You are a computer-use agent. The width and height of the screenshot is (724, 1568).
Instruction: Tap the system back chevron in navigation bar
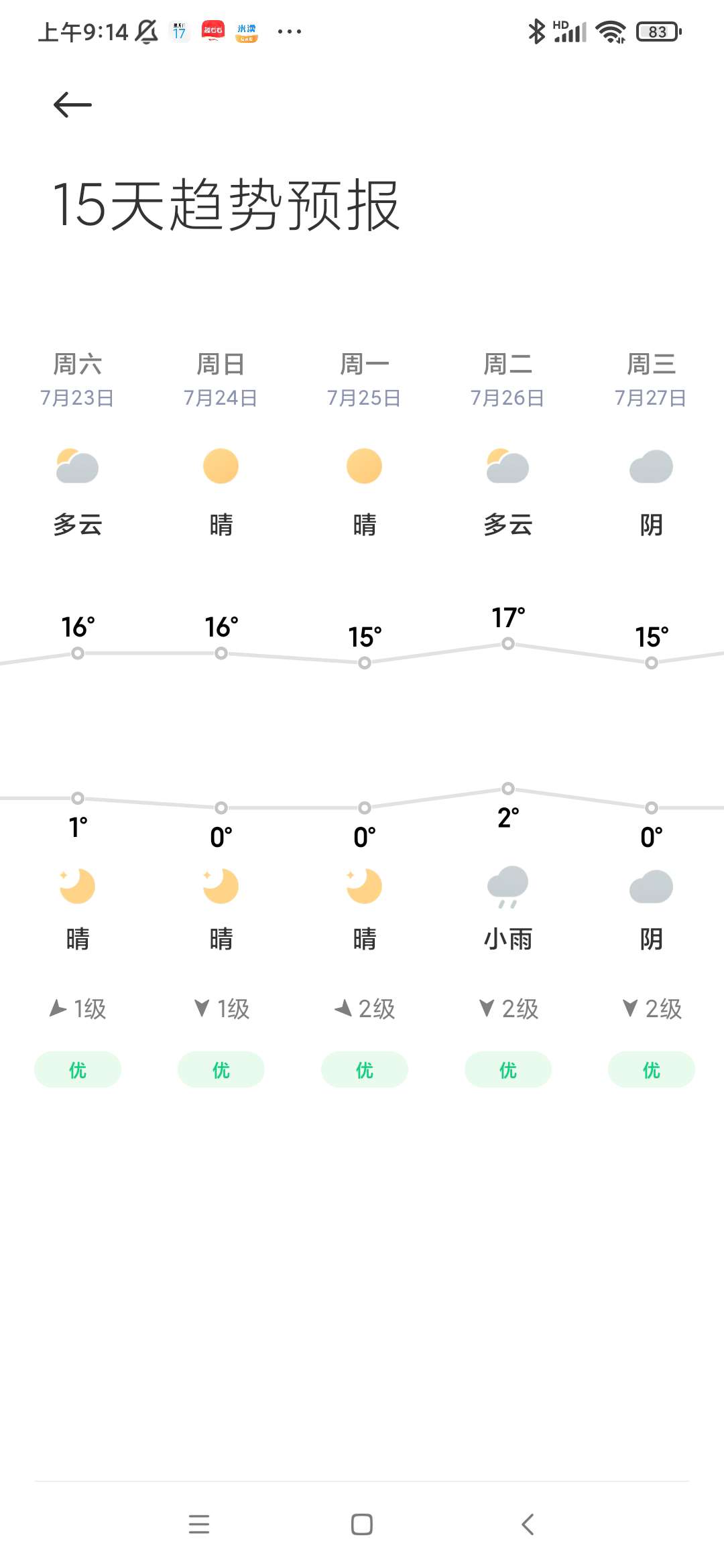tap(528, 1524)
